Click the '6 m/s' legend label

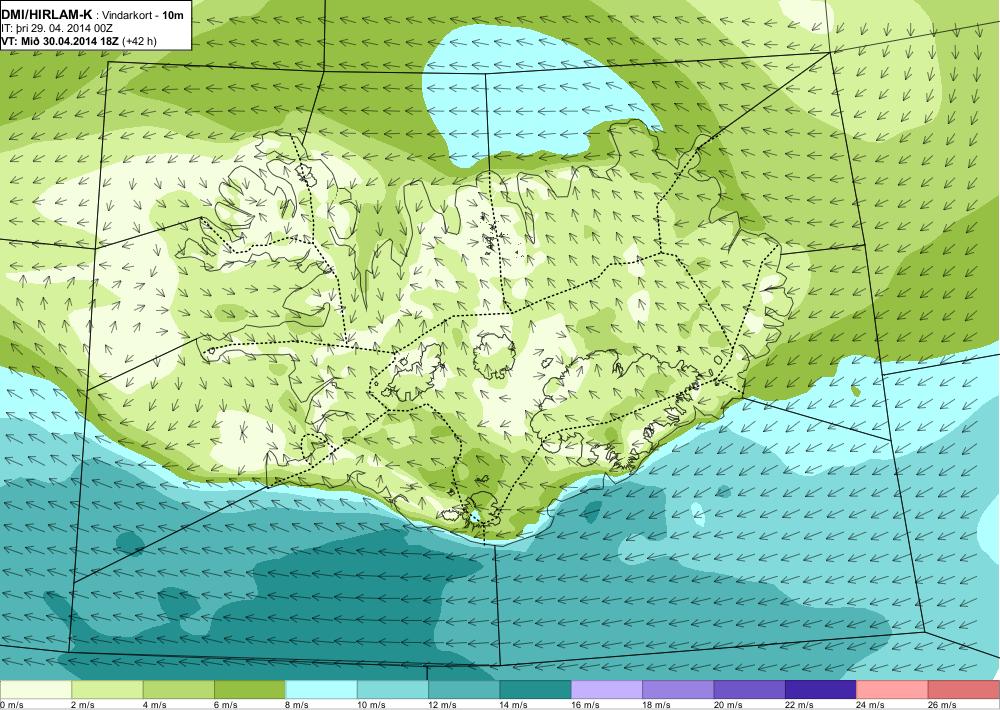click(x=226, y=705)
